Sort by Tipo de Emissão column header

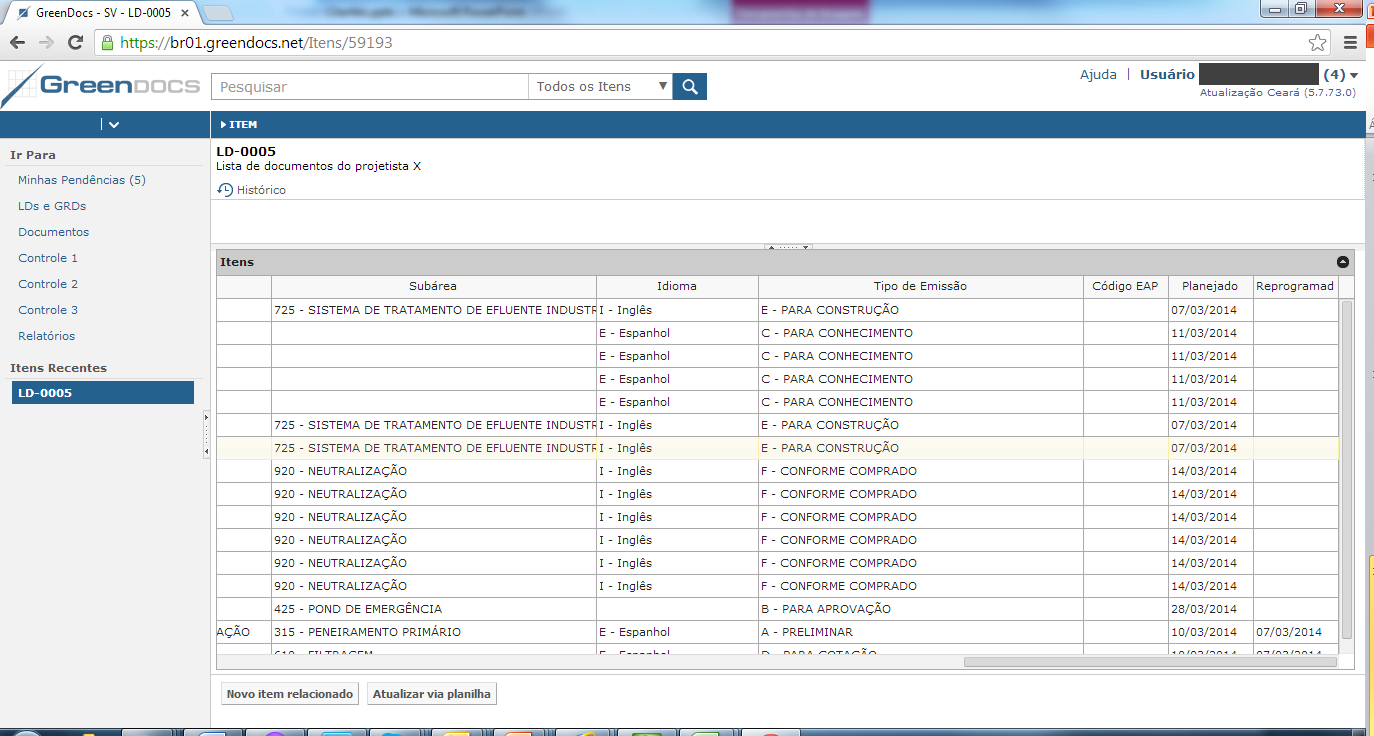[x=920, y=286]
